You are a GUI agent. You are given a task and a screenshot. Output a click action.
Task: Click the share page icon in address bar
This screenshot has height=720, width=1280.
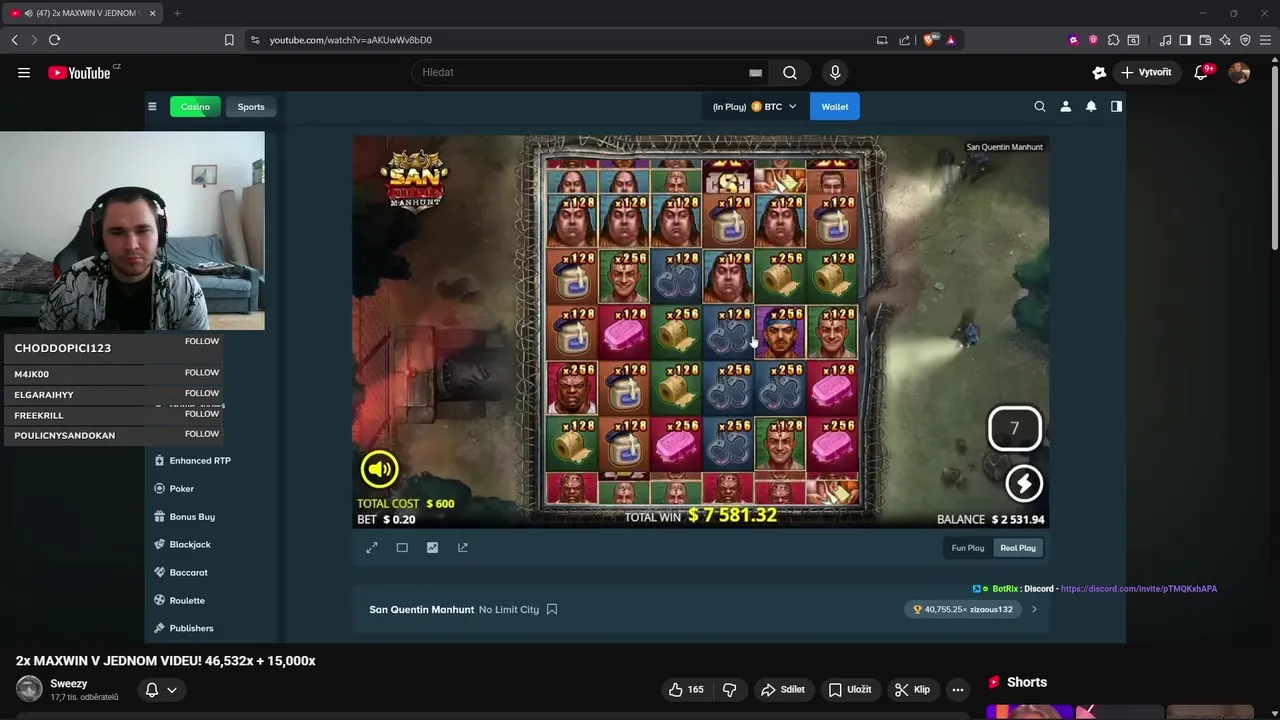point(905,40)
